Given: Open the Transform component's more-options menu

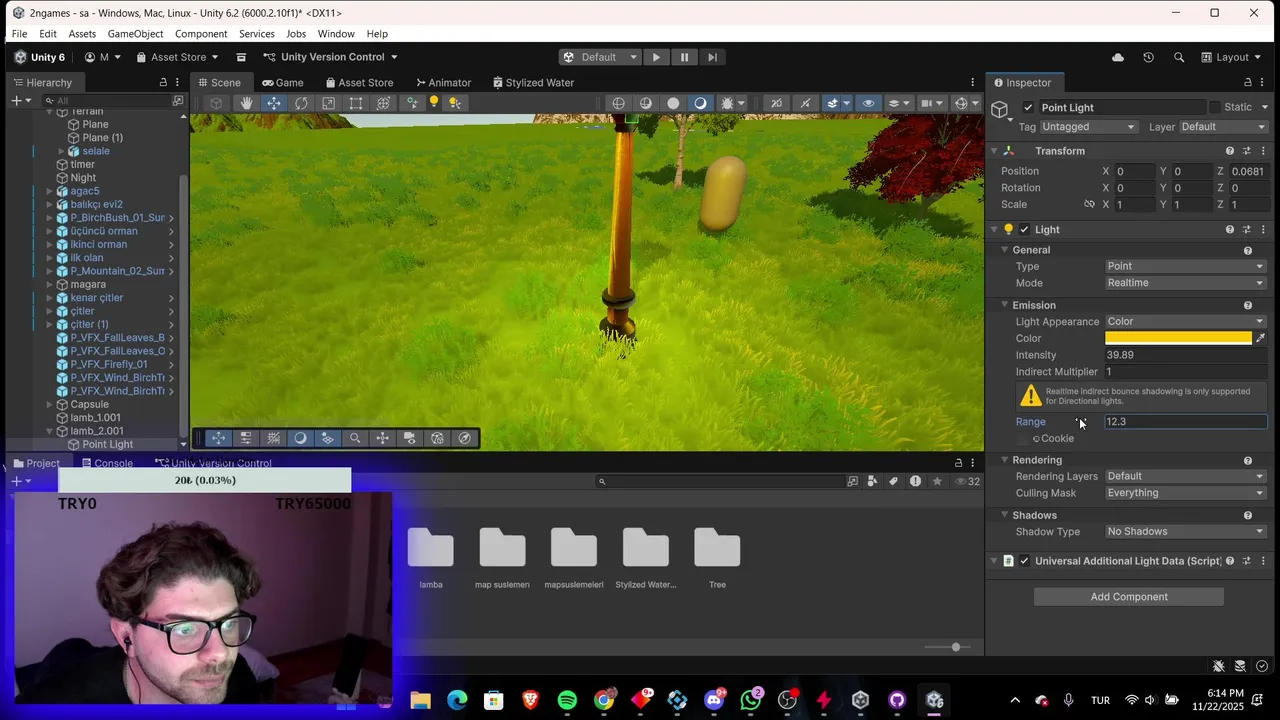Looking at the screenshot, I should click(1263, 151).
